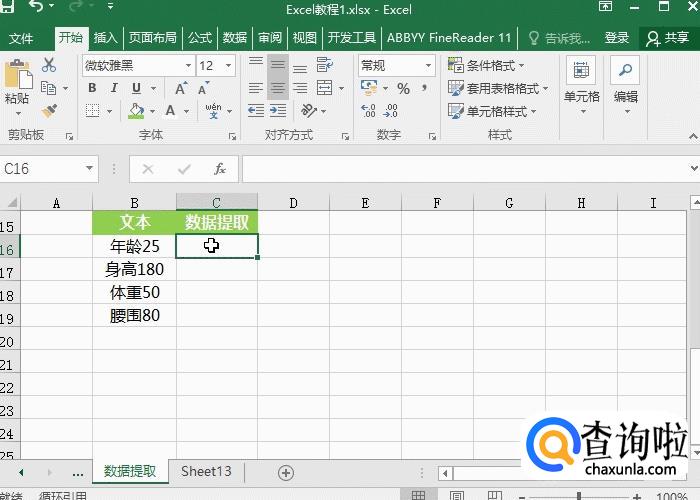Switch to the 数据 Data tab
Image resolution: width=700 pixels, height=500 pixels.
tap(235, 38)
